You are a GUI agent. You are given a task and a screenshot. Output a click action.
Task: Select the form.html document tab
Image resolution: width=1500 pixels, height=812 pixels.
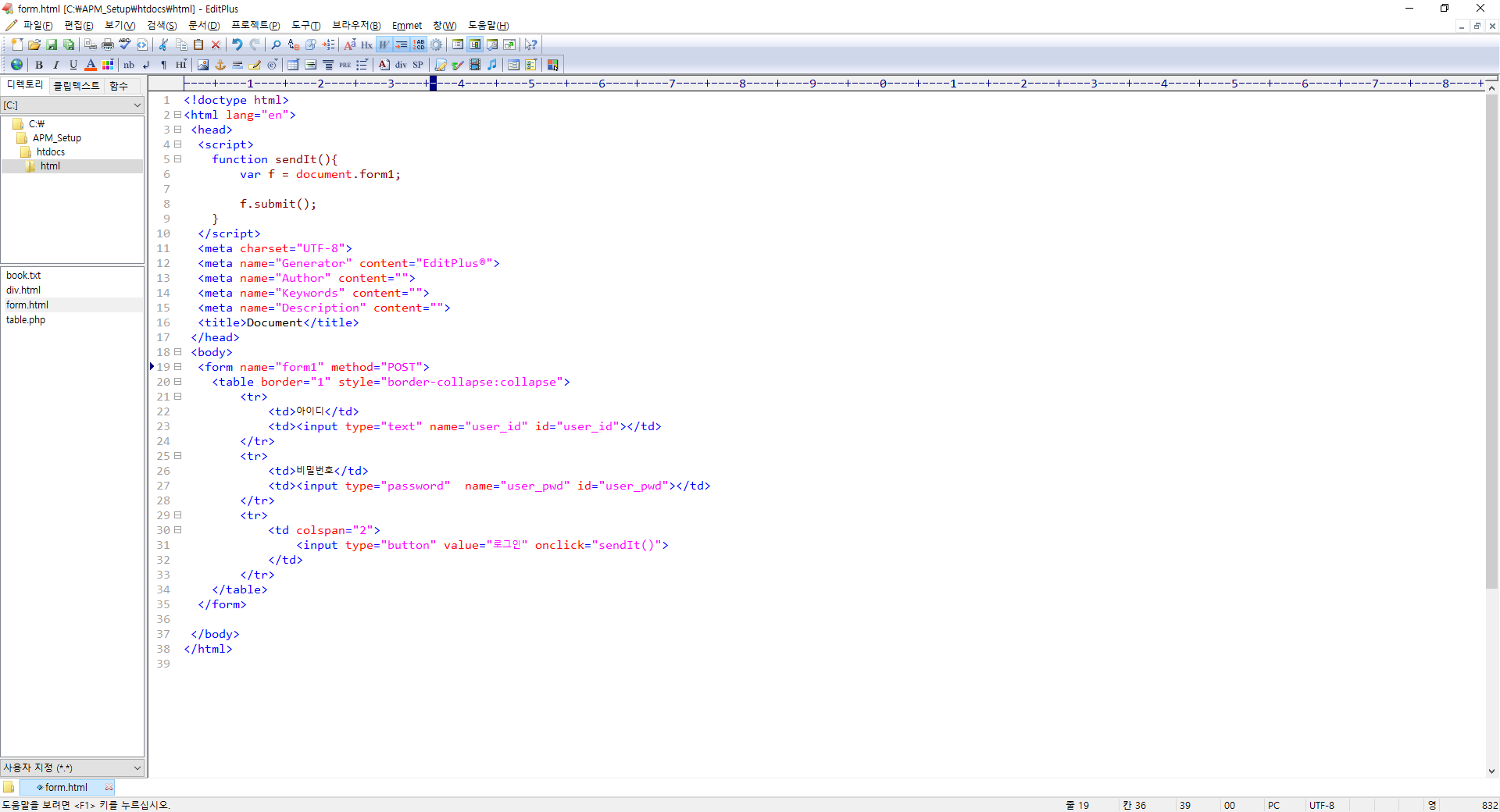[66, 787]
